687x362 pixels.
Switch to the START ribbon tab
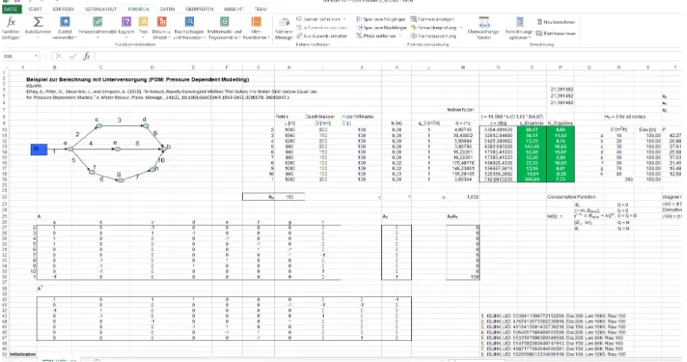coord(35,9)
